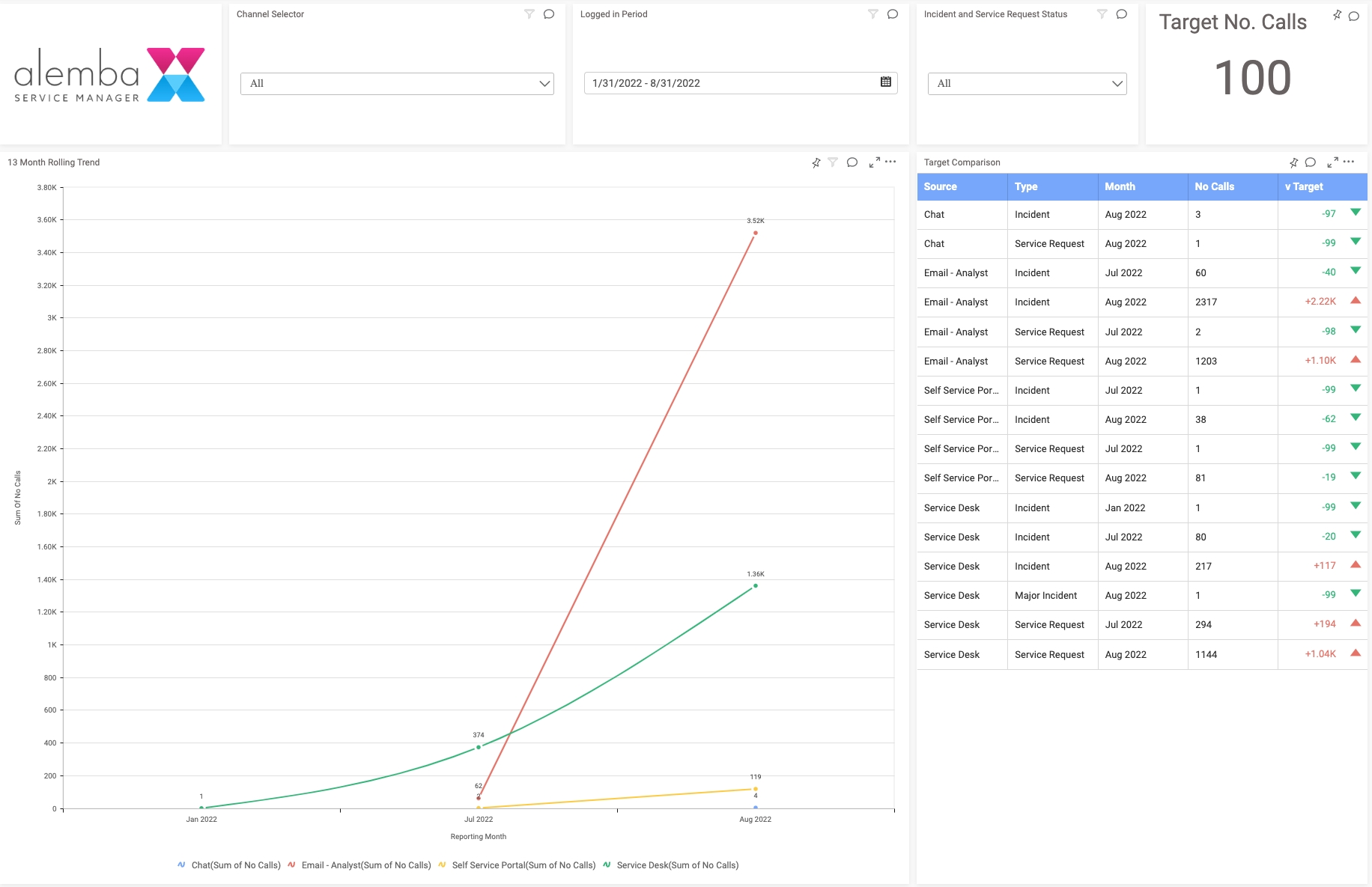Screen dimensions: 1372x887
Task: Sort table by Source column header
Action: pyautogui.click(x=941, y=187)
